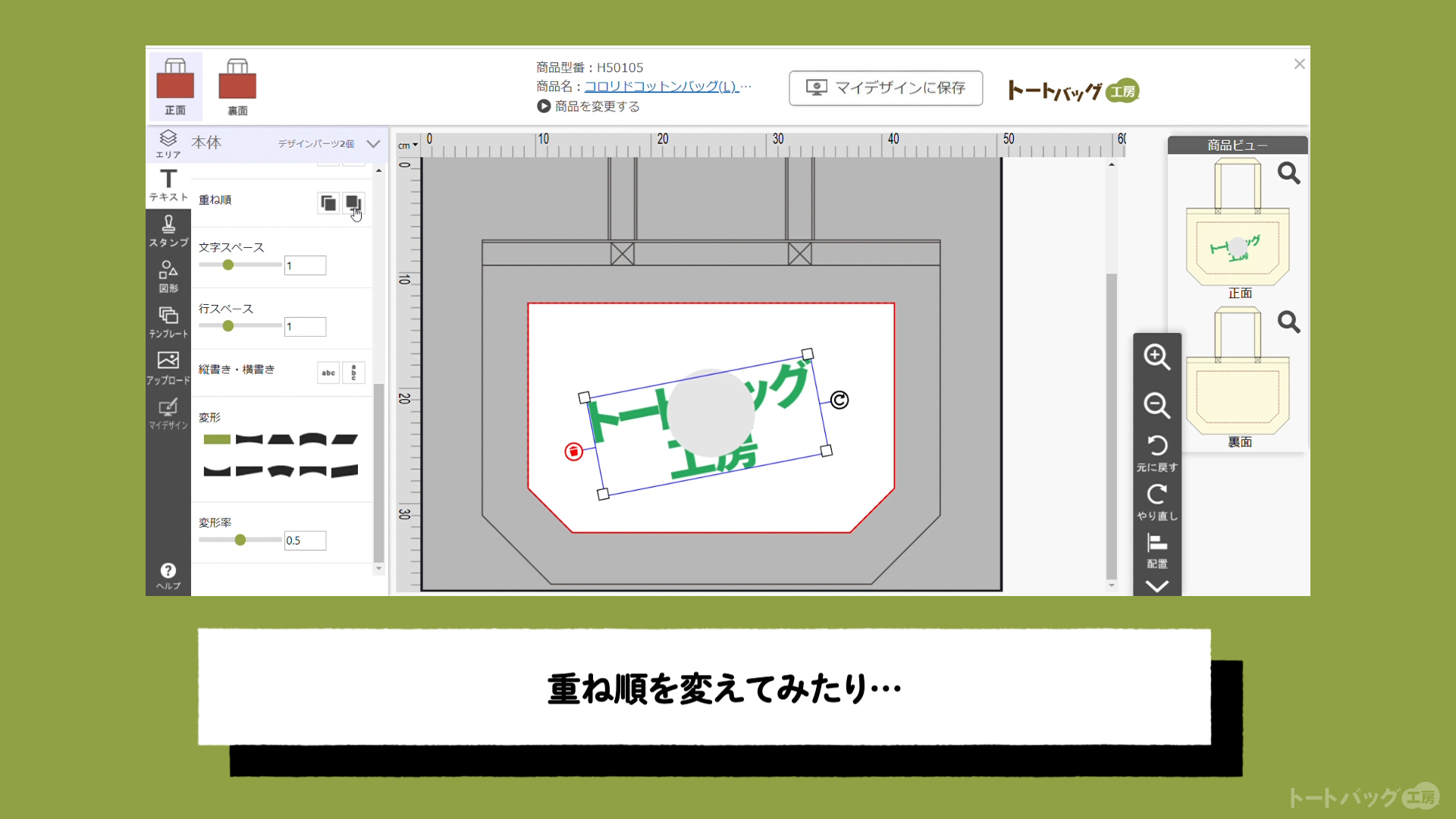Image resolution: width=1456 pixels, height=819 pixels.
Task: Click the アップロード (Upload) tool icon
Action: [167, 371]
